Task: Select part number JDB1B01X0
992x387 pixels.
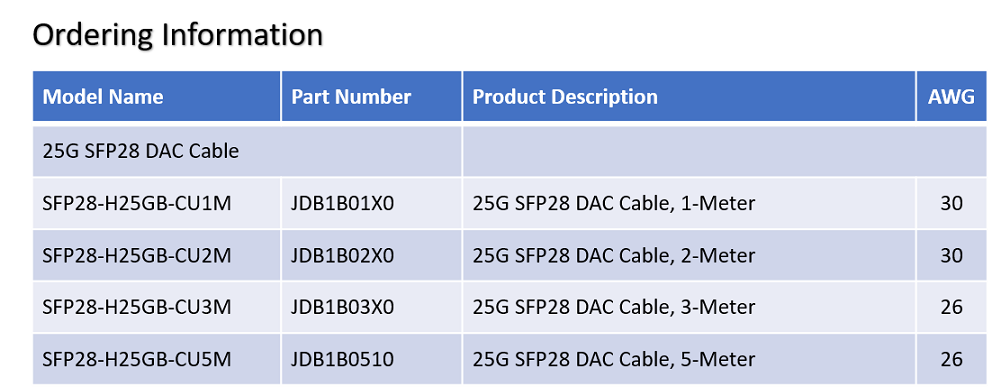Action: click(x=342, y=204)
